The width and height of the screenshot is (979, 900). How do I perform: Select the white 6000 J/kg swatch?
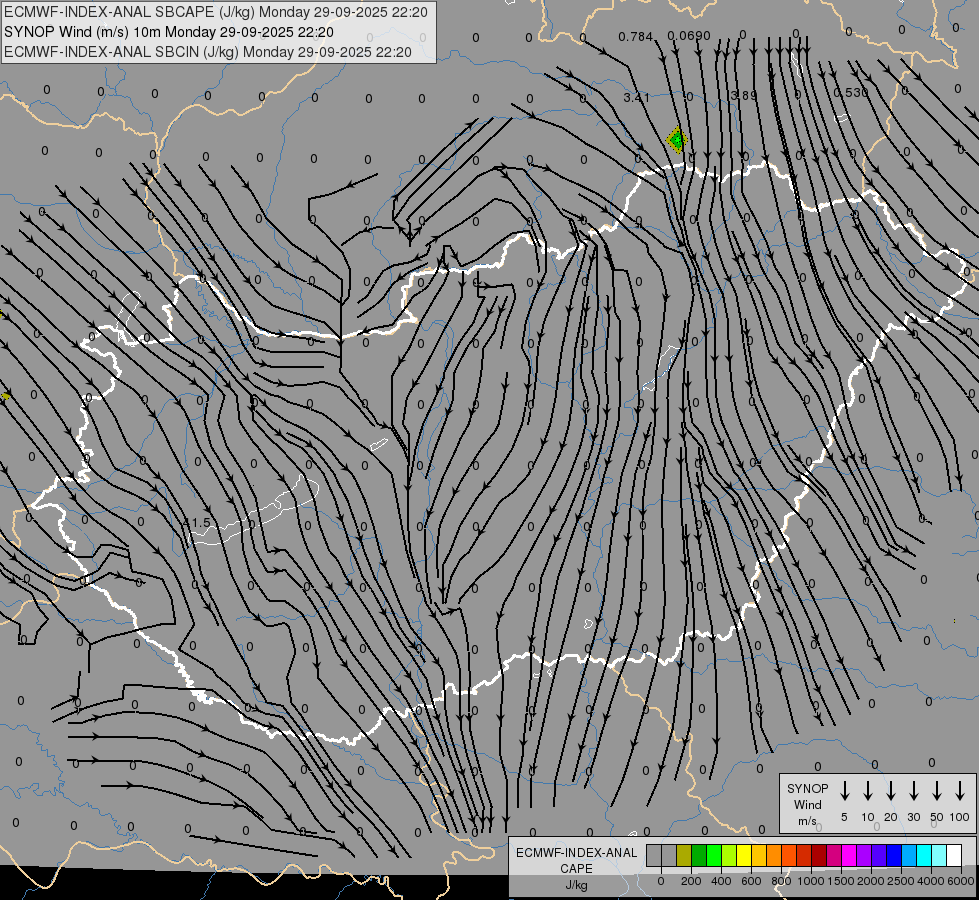pos(955,855)
